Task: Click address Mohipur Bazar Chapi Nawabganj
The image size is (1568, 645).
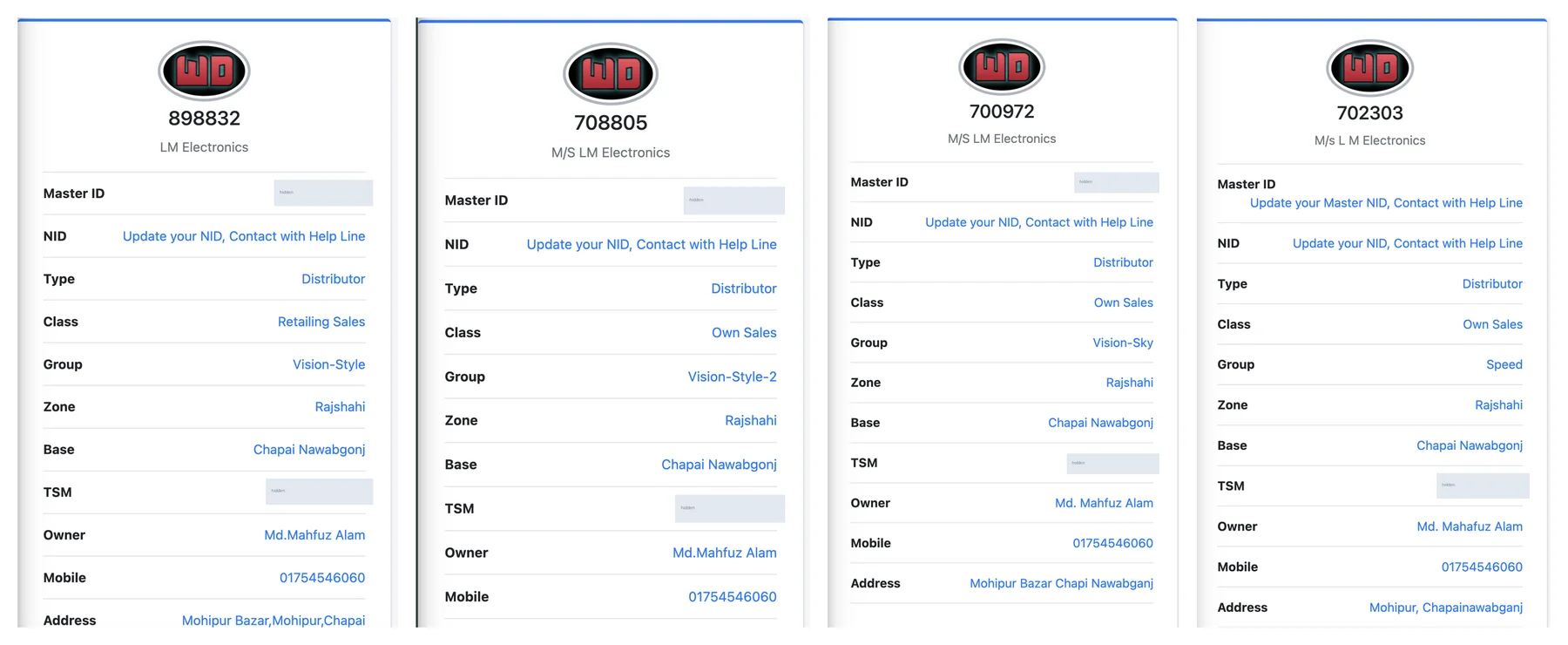Action: 1061,583
